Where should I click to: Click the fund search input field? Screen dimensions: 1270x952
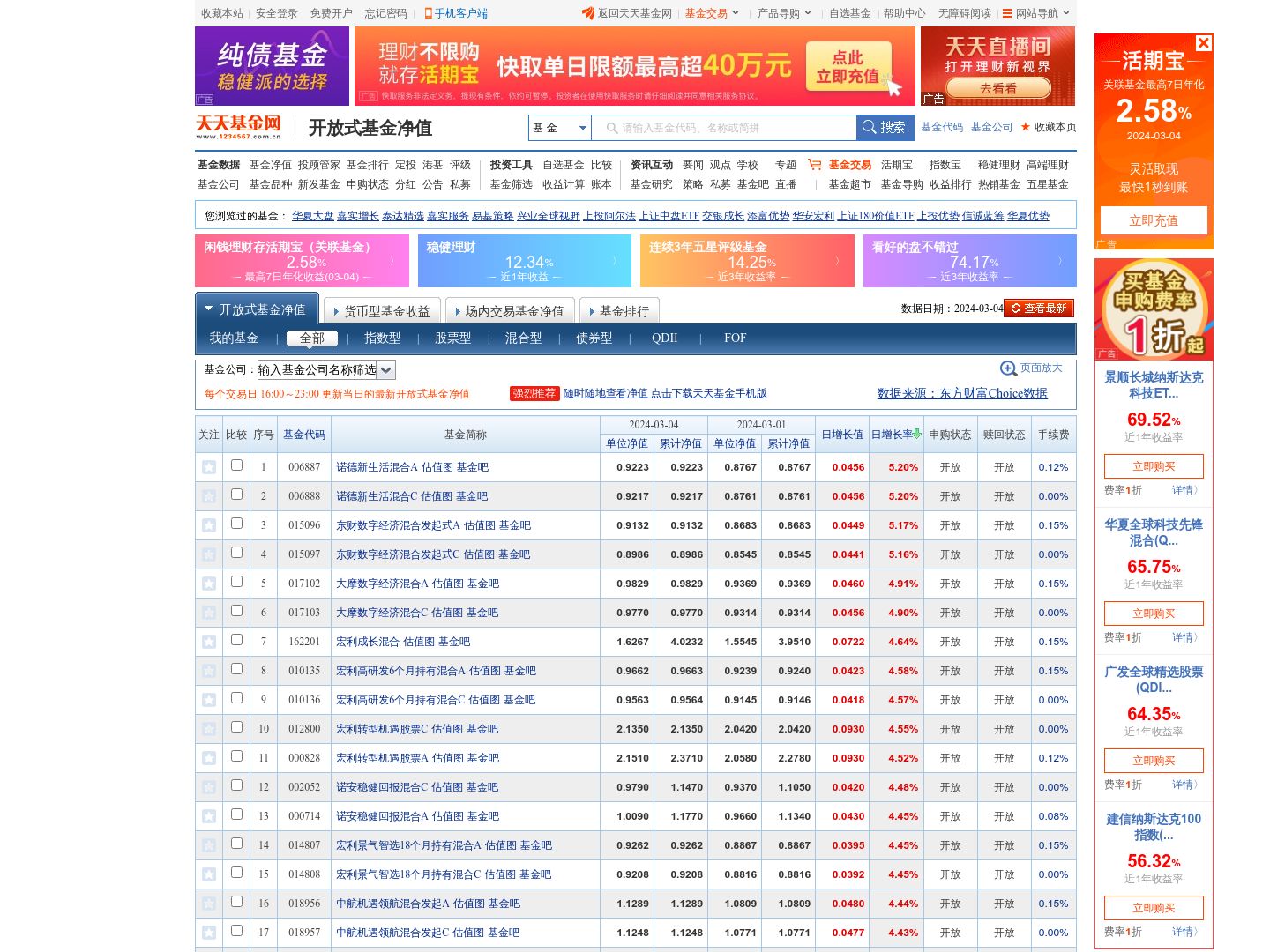point(723,128)
